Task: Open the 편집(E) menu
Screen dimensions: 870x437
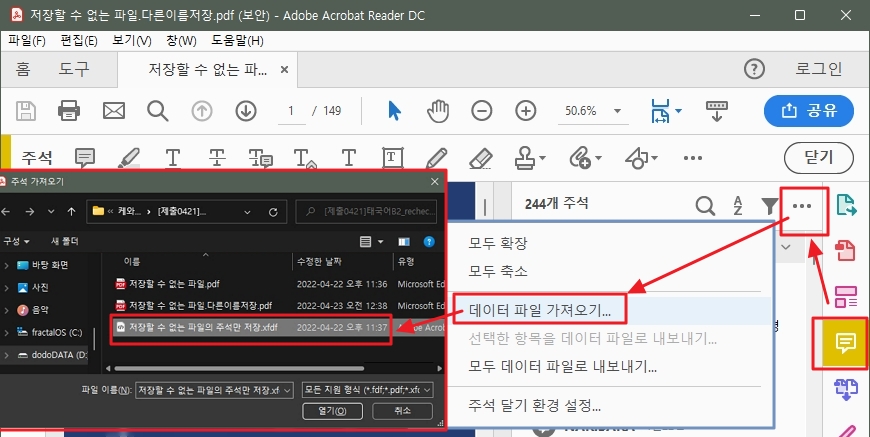Action: point(79,40)
